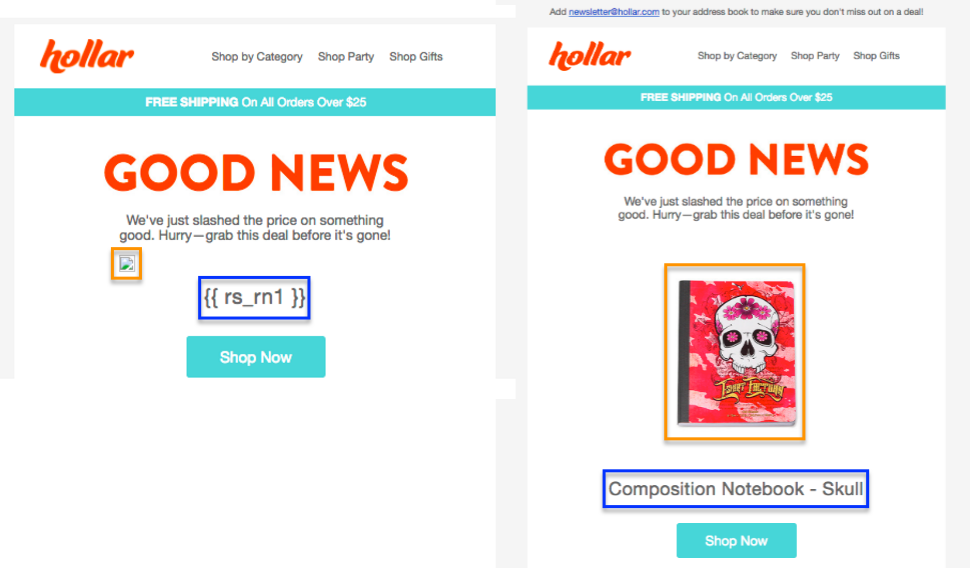This screenshot has height=570, width=970.
Task: Select Shop by Category in right email
Action: pyautogui.click(x=737, y=56)
